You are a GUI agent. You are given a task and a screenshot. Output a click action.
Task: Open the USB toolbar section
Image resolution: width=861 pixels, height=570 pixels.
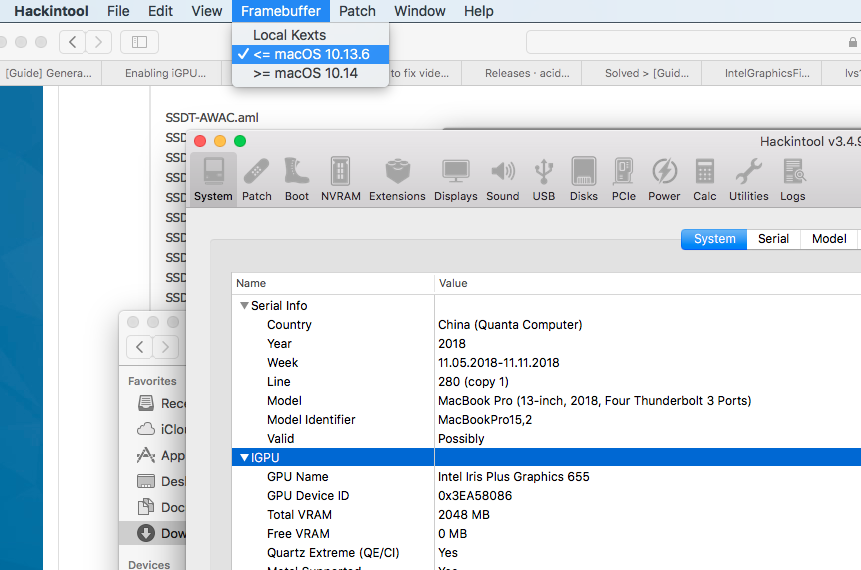click(x=544, y=180)
